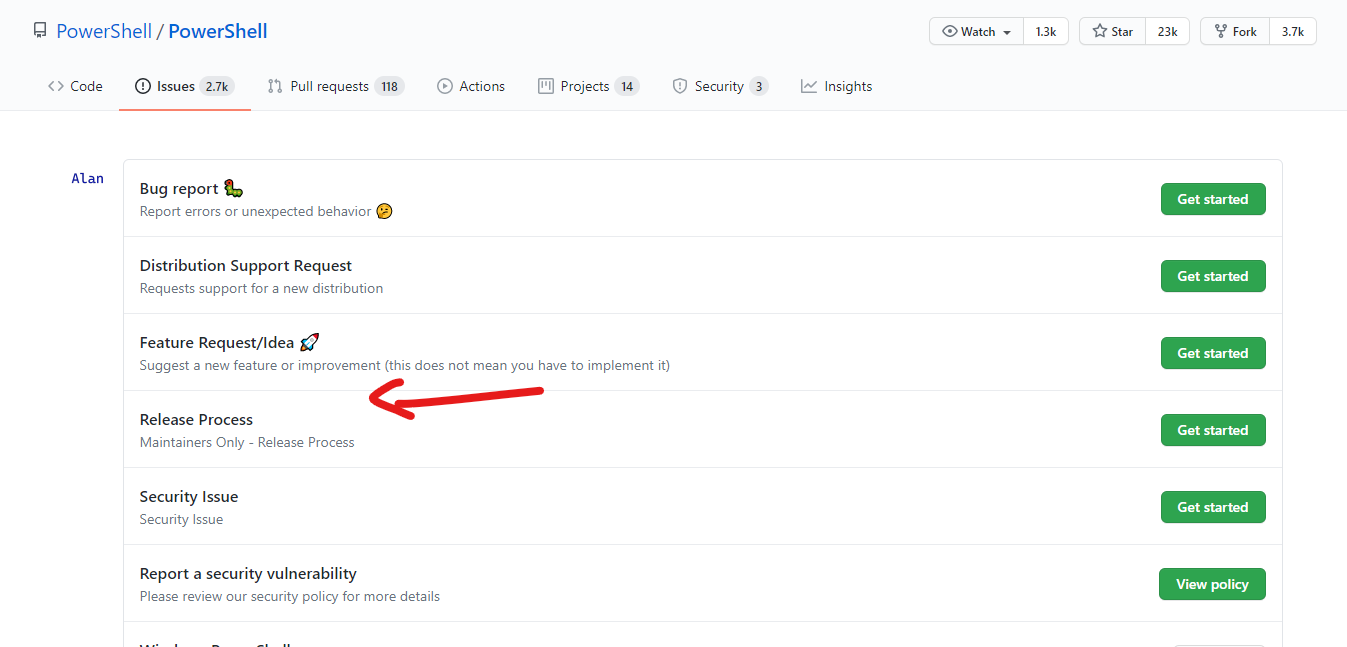Click the Insights graph icon

click(809, 86)
